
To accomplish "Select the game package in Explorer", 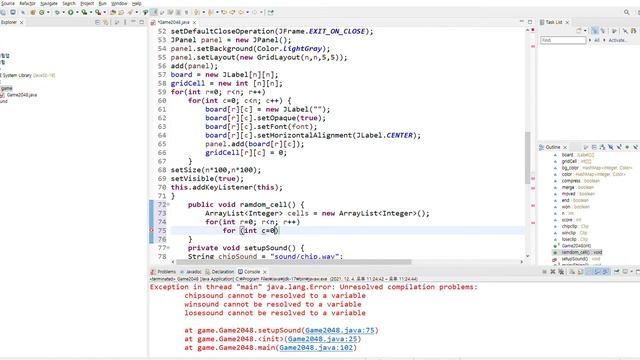I will (7, 88).
